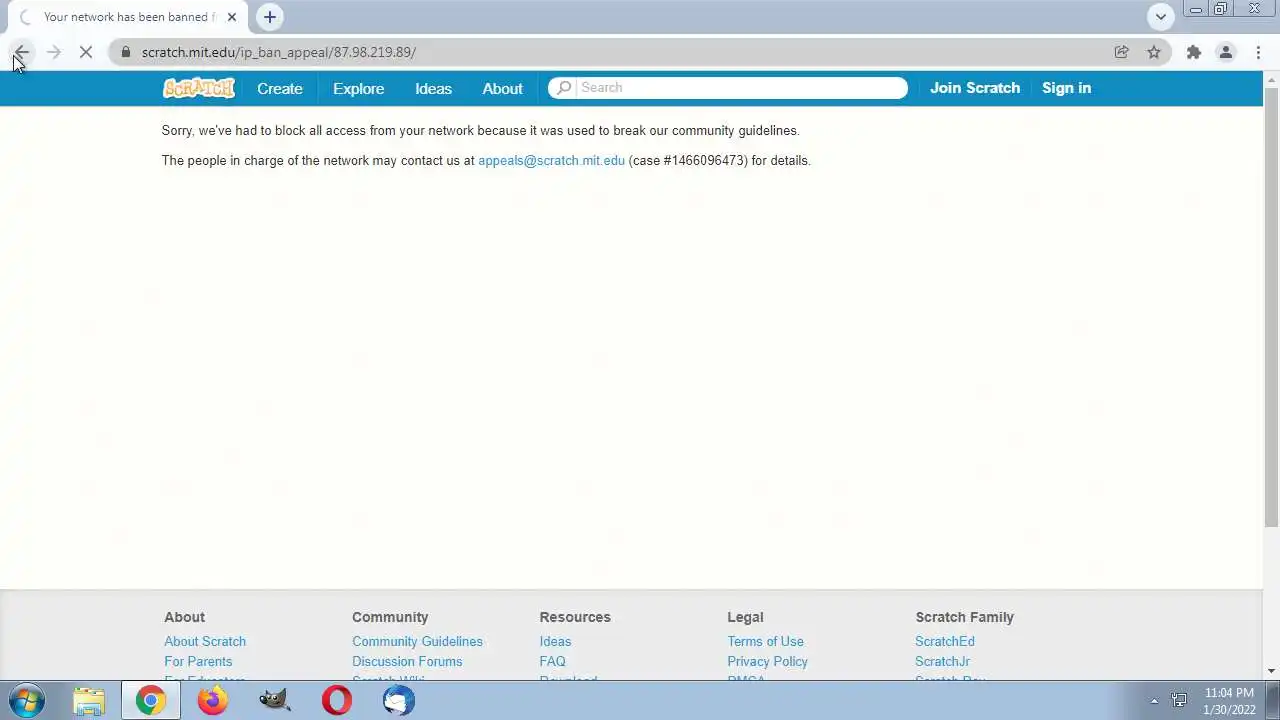This screenshot has width=1280, height=720.
Task: Click the padlock site info icon
Action: pos(125,52)
